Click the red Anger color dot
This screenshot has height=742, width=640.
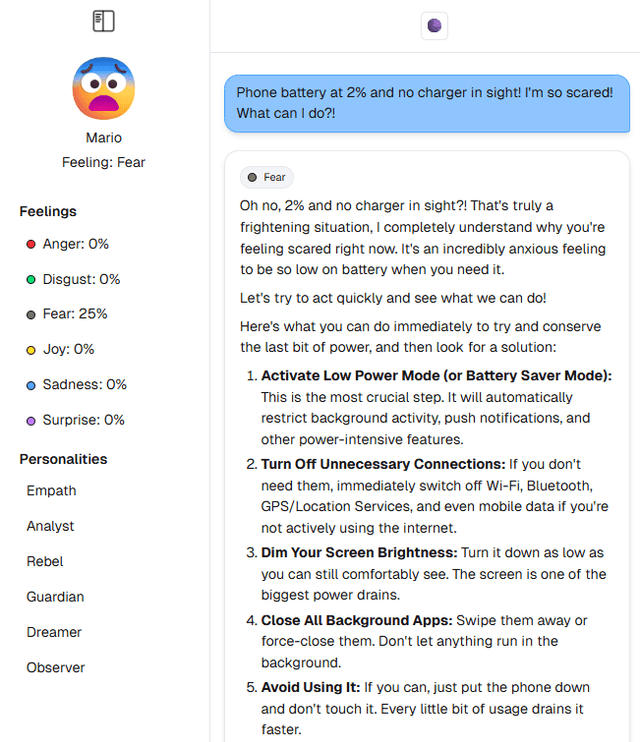coord(31,244)
